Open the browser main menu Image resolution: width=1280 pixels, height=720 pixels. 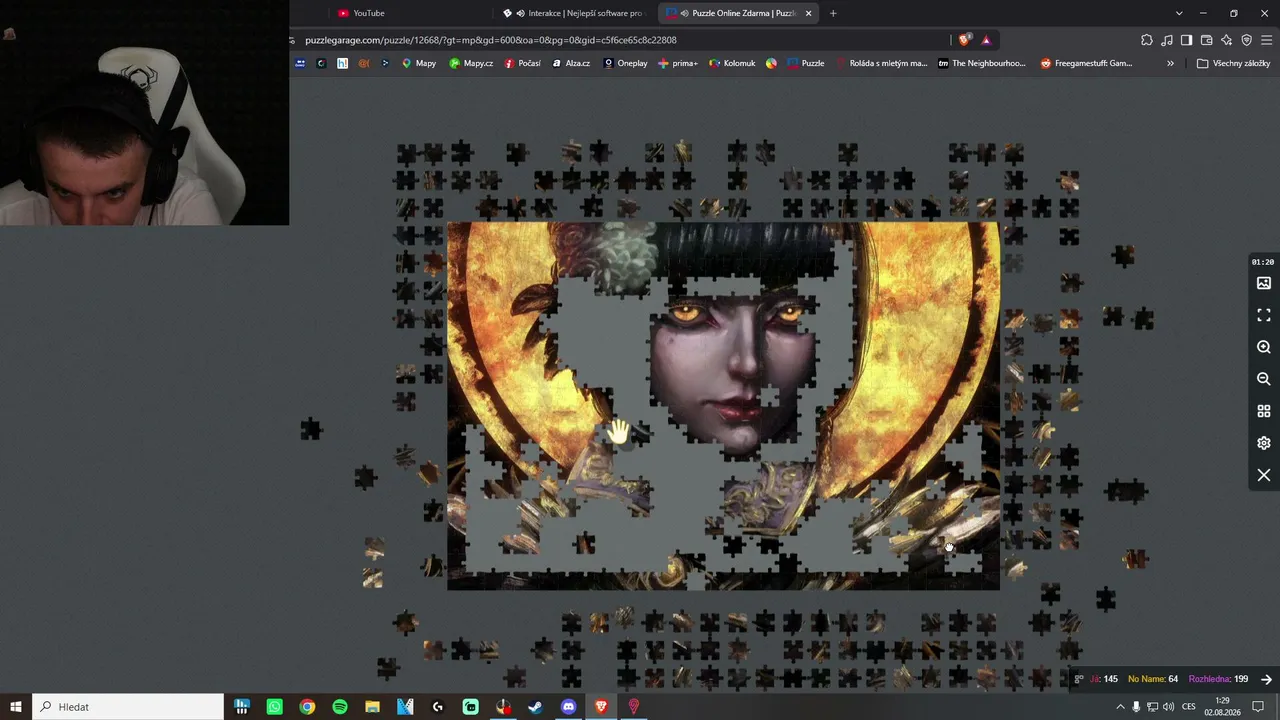pos(1267,40)
